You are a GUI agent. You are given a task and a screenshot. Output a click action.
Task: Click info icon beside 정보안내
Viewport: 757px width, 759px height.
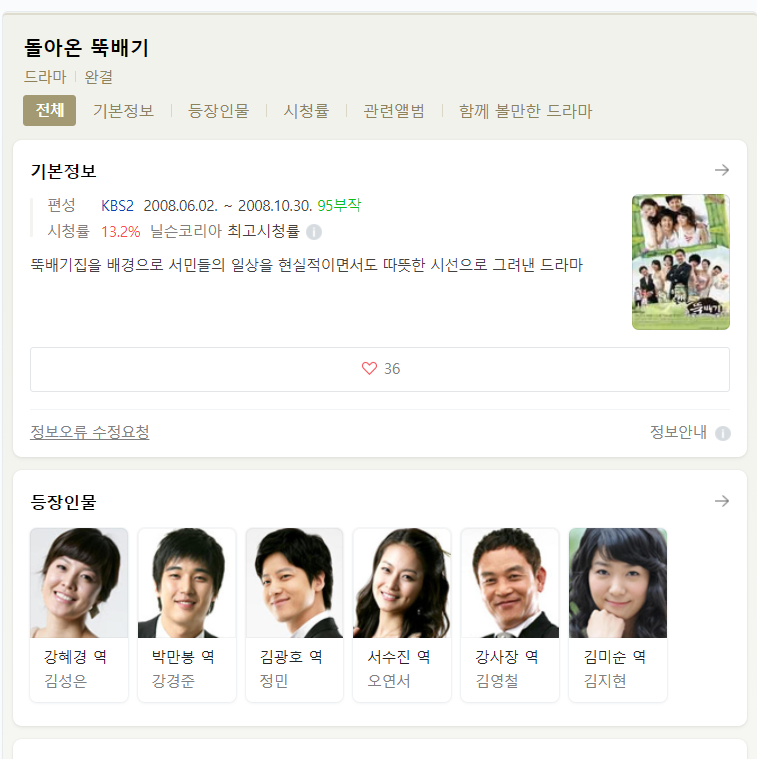click(x=723, y=433)
